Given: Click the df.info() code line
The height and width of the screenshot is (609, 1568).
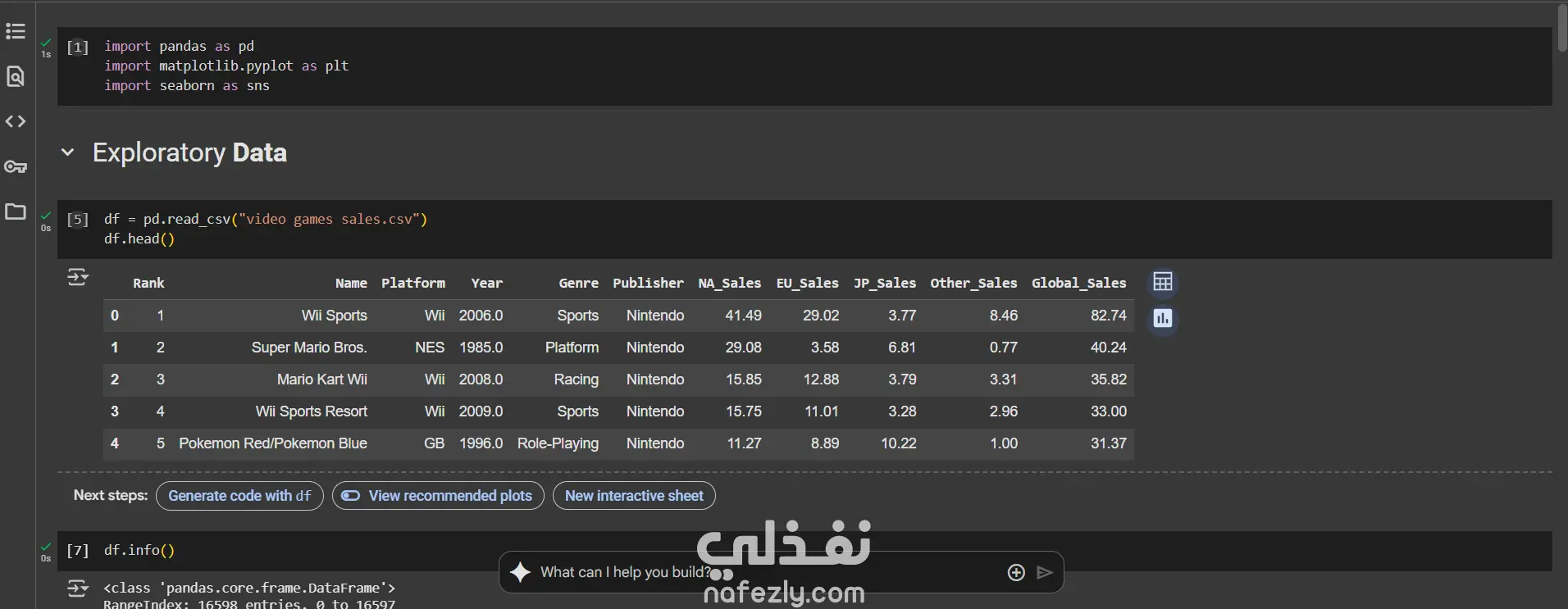Looking at the screenshot, I should tap(139, 550).
